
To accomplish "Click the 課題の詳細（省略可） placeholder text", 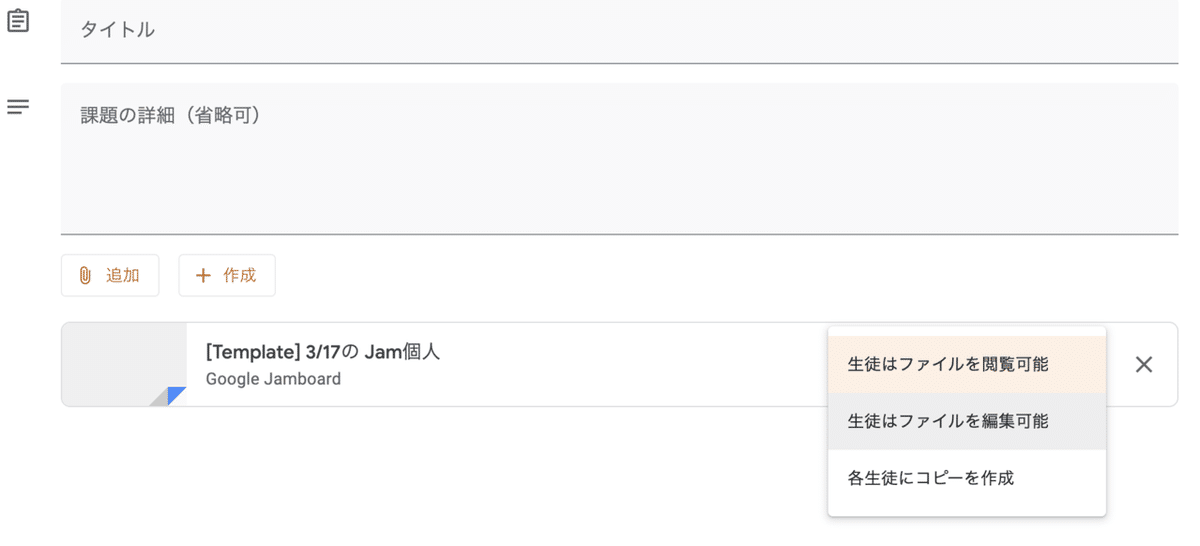I will (x=171, y=116).
